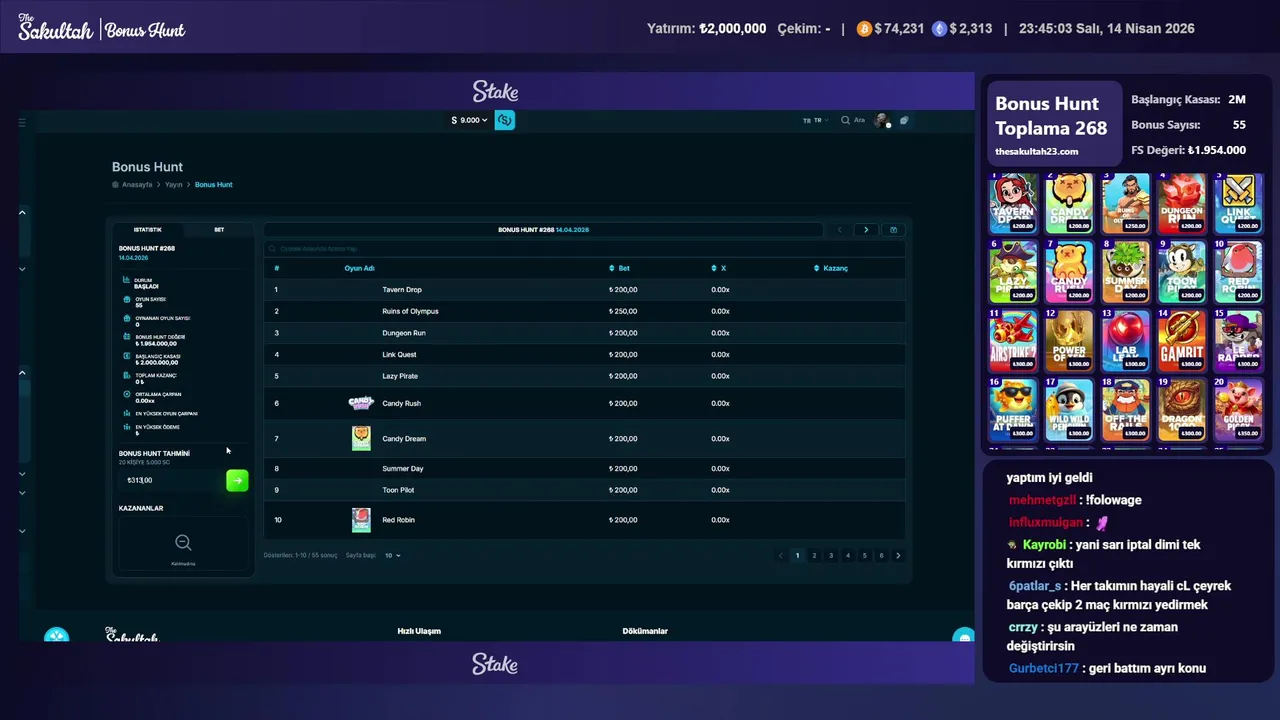
Task: Open the calendar icon beside hunt arrows
Action: [893, 230]
